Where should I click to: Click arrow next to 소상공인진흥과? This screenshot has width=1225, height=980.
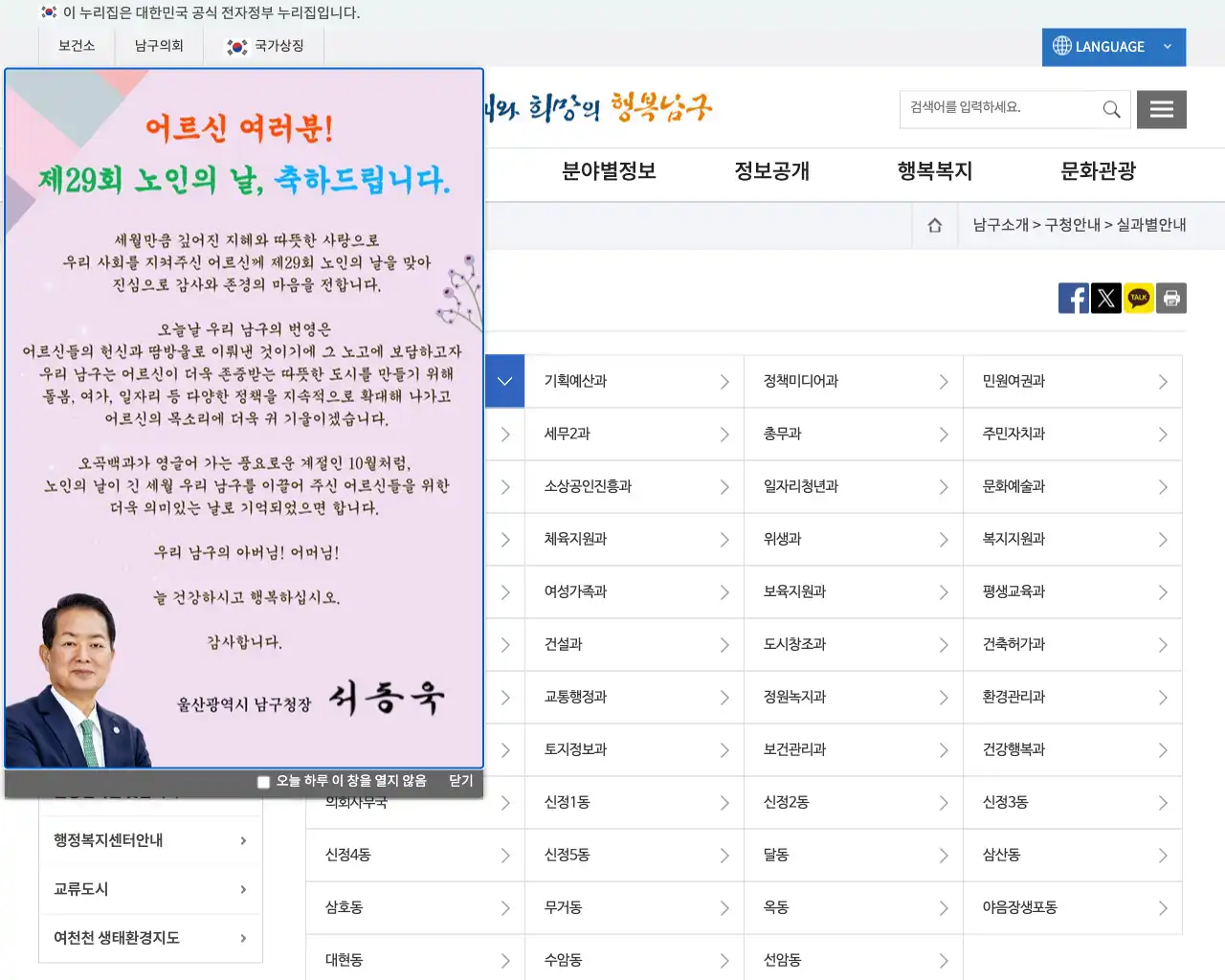pos(724,487)
